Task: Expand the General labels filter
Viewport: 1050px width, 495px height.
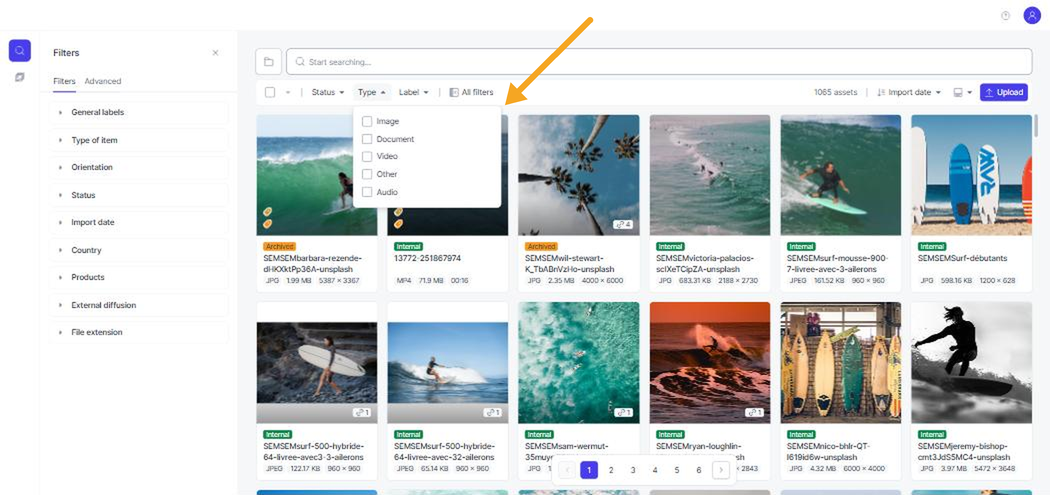Action: pos(139,113)
